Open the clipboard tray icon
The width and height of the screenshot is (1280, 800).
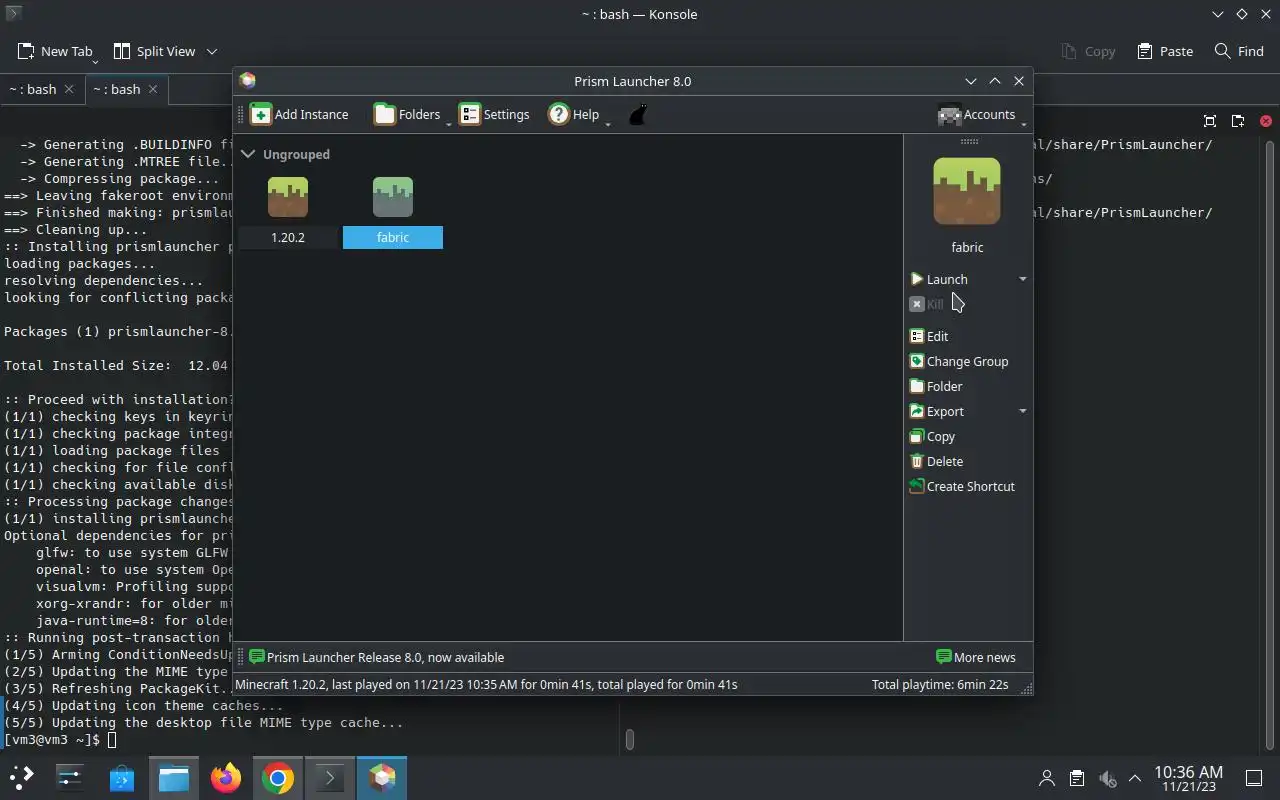[x=1077, y=778]
